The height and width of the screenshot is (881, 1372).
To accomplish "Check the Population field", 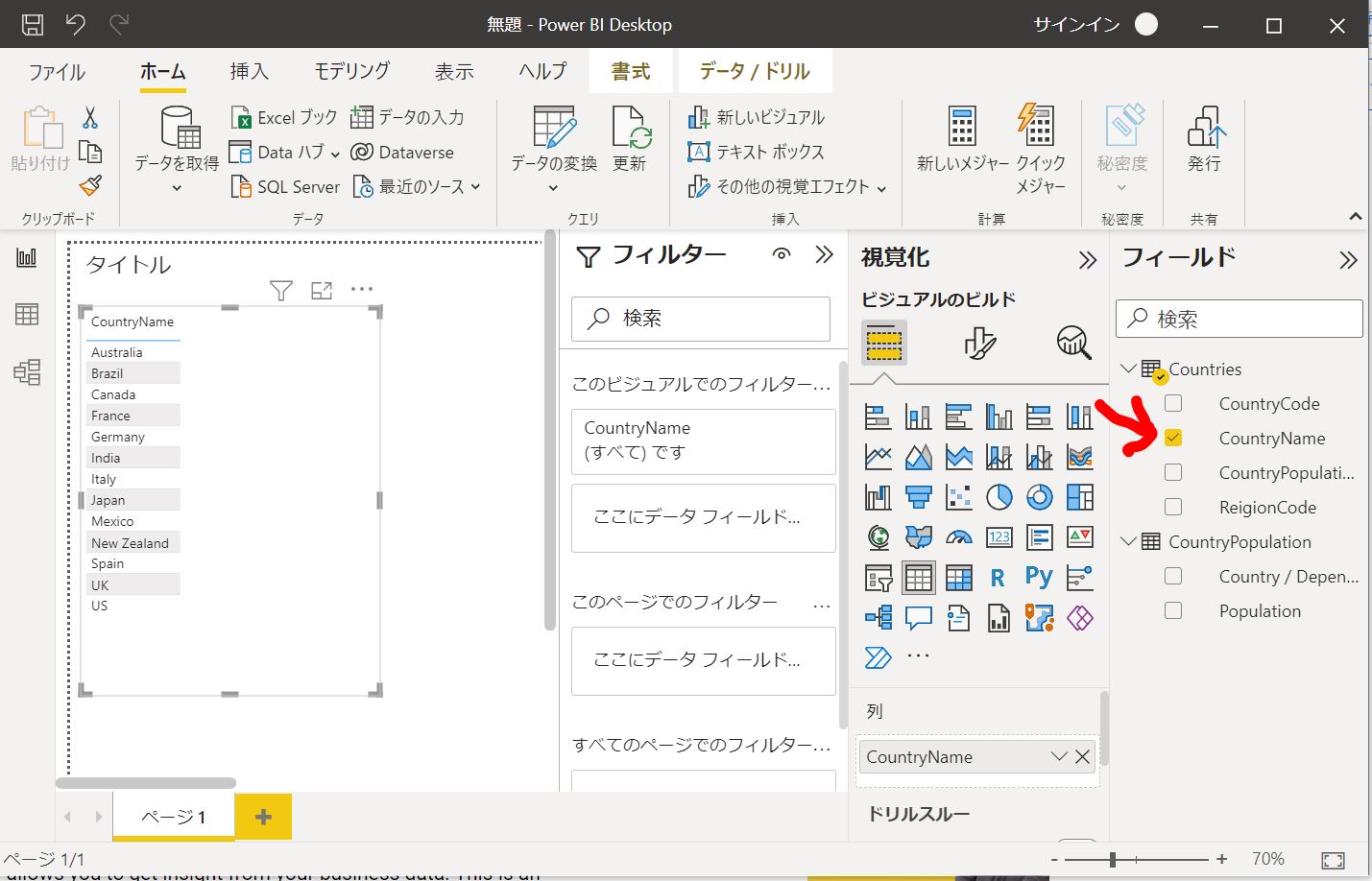I will pyautogui.click(x=1173, y=610).
